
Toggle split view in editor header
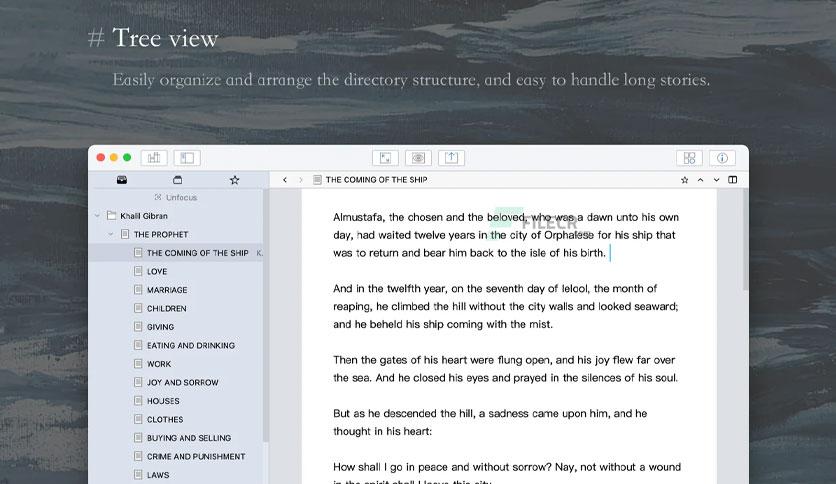733,180
